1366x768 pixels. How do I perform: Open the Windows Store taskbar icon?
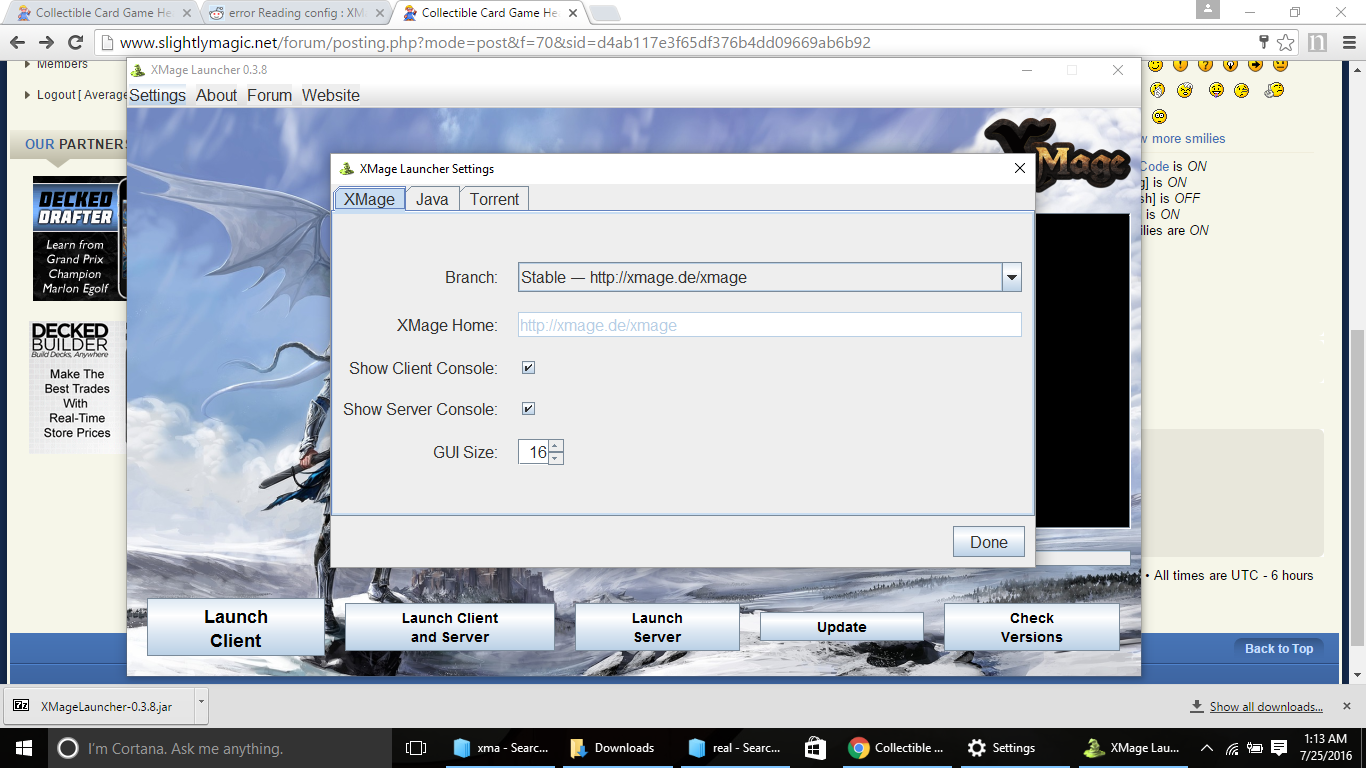coord(816,748)
